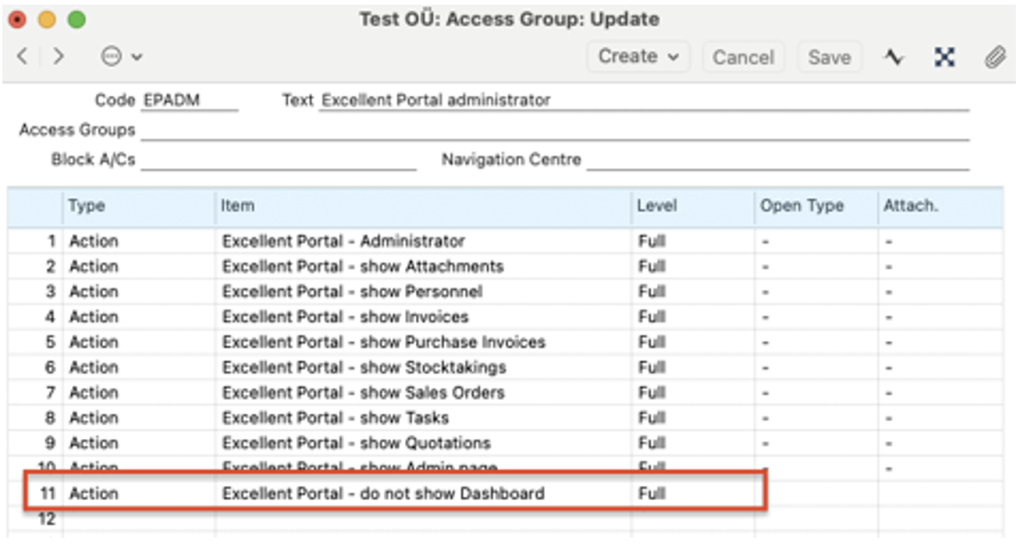Open record history activity icon

(x=893, y=57)
